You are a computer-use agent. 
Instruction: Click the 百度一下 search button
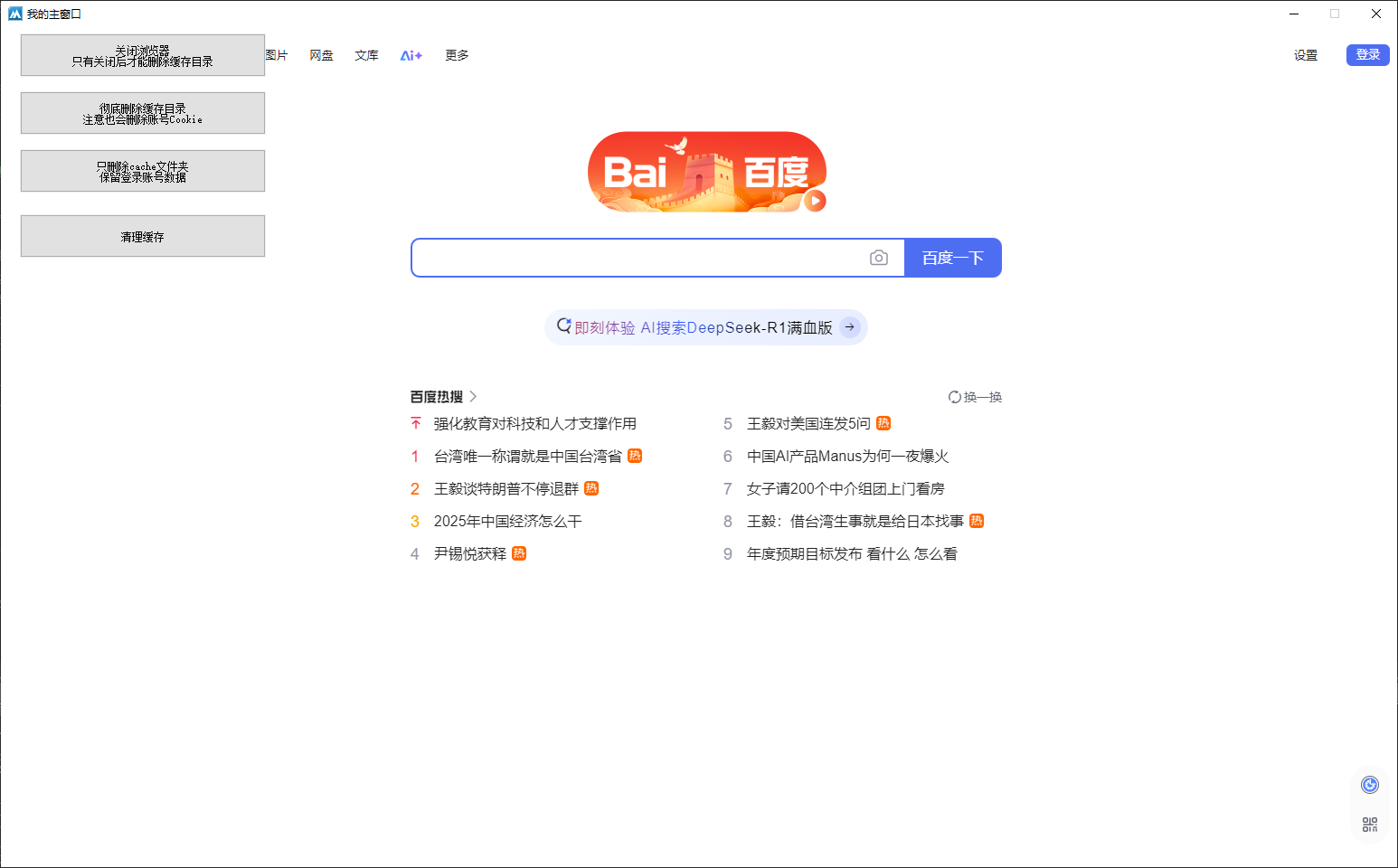coord(953,258)
